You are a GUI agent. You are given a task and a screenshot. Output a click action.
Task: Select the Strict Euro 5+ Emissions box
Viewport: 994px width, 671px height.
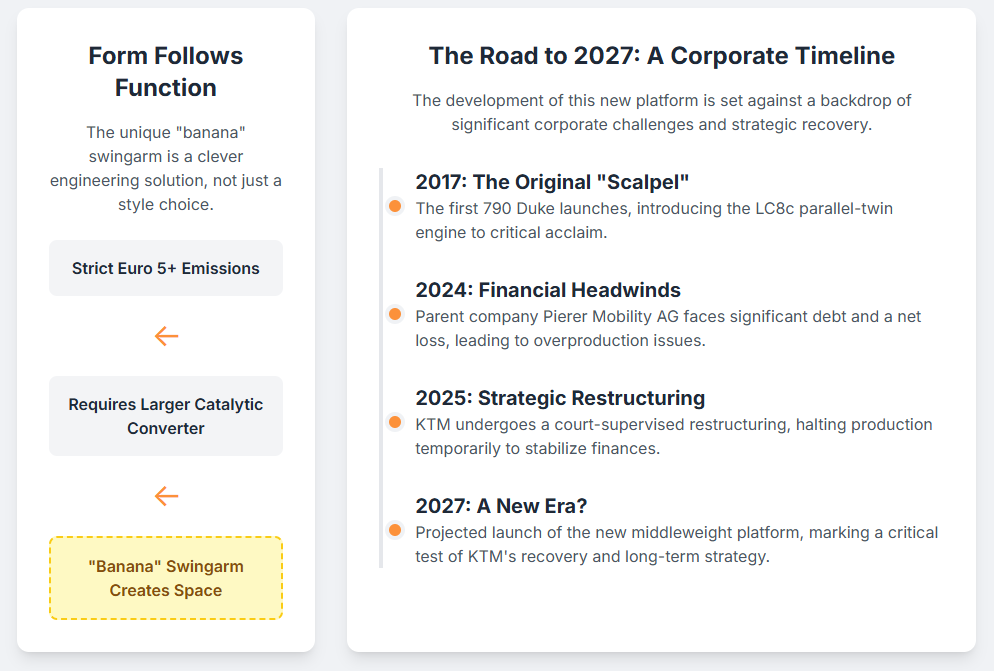point(166,268)
